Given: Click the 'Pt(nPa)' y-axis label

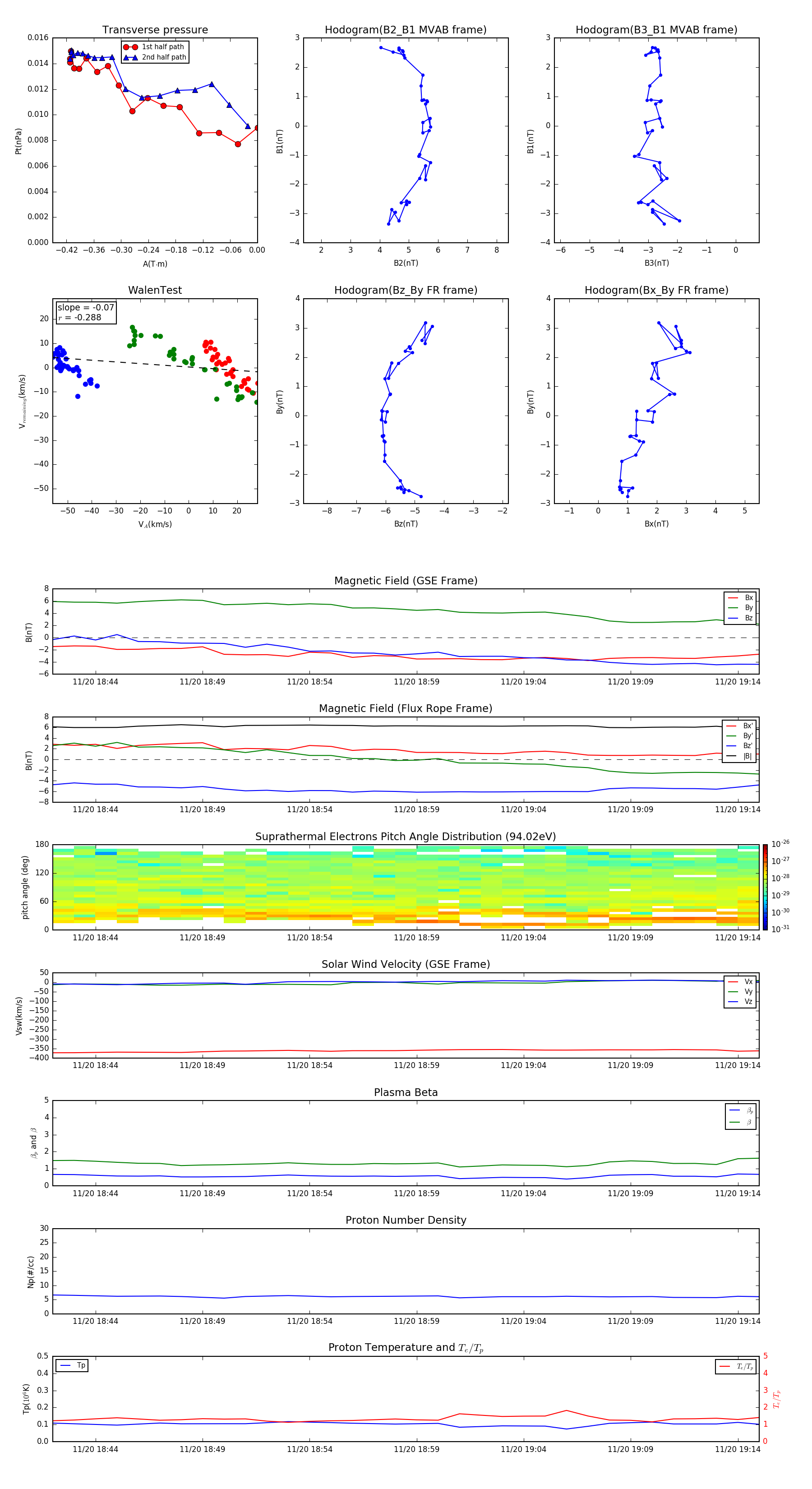Looking at the screenshot, I should coord(18,141).
